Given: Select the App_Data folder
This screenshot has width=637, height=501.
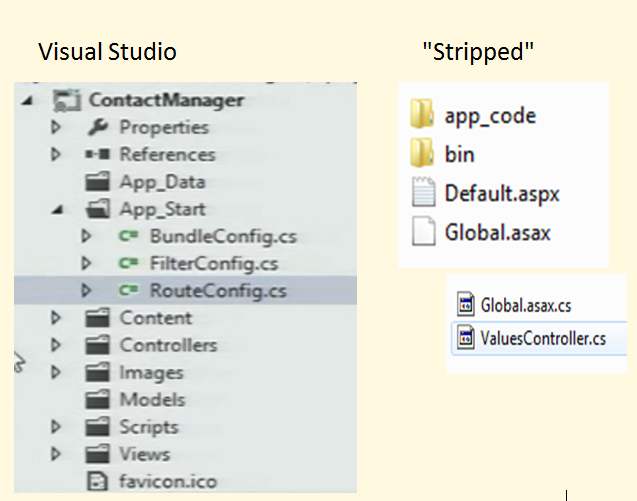Looking at the screenshot, I should (162, 182).
